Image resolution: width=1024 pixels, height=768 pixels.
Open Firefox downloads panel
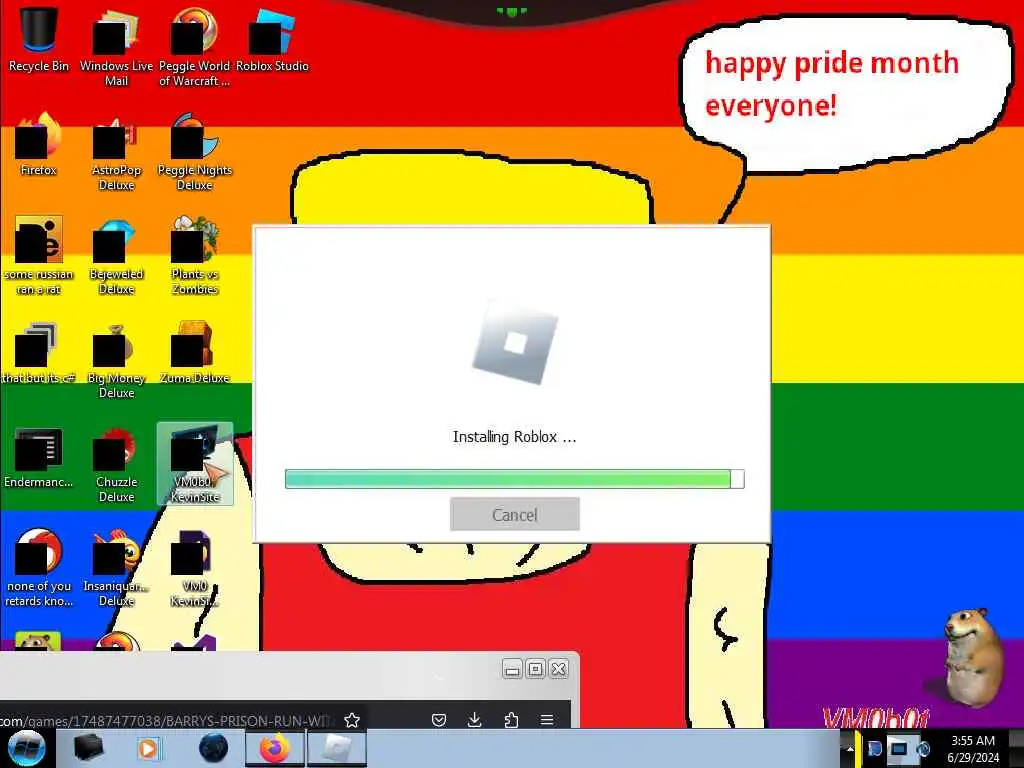pyautogui.click(x=475, y=720)
